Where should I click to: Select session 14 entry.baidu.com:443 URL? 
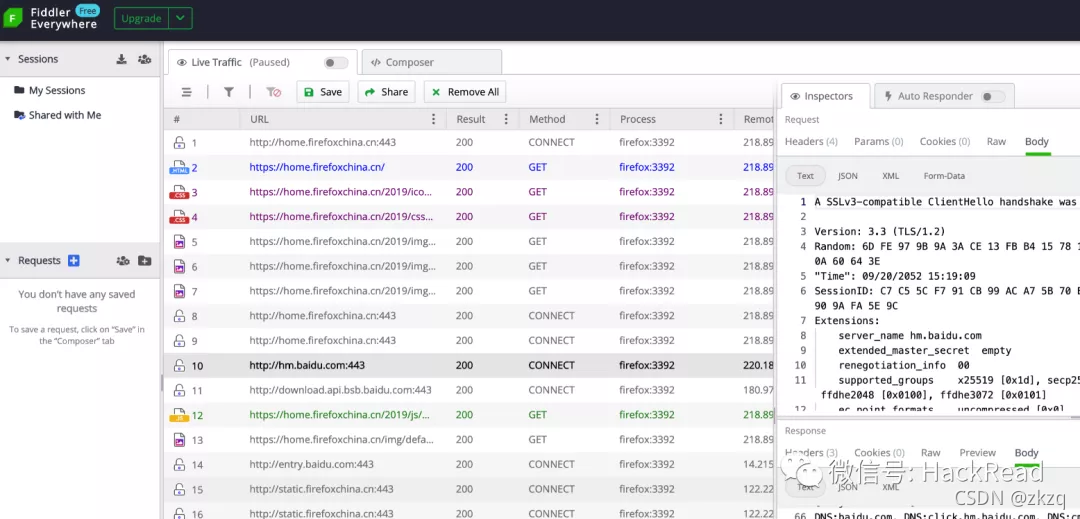pos(311,465)
